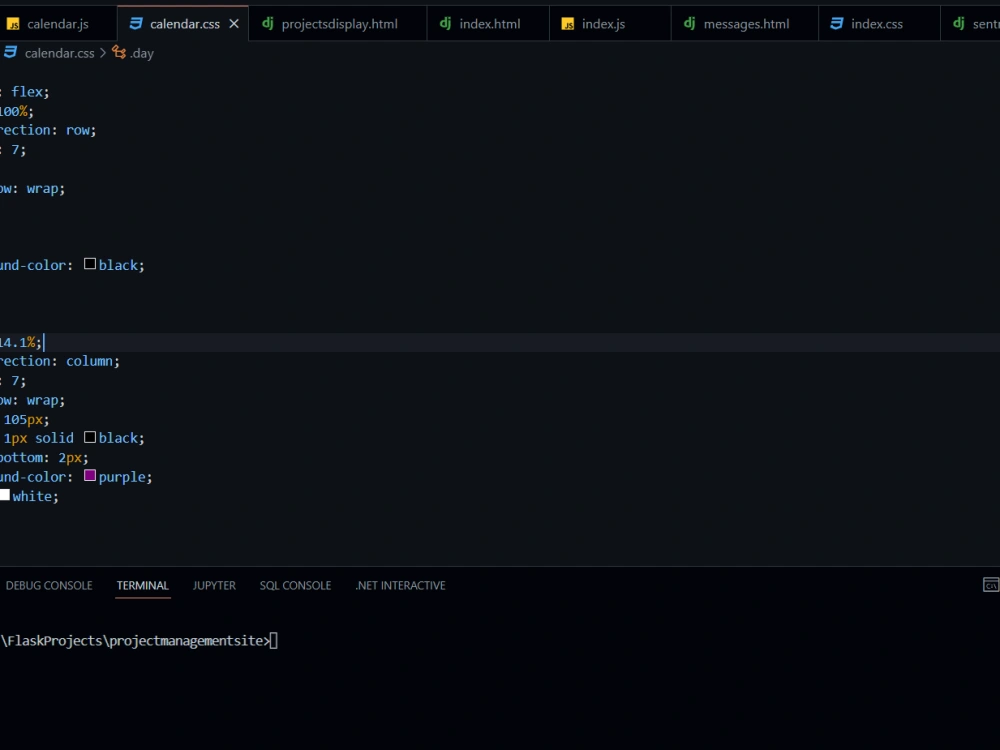Click the 'flex;' value in the editor
The width and height of the screenshot is (1000, 750).
point(30,92)
